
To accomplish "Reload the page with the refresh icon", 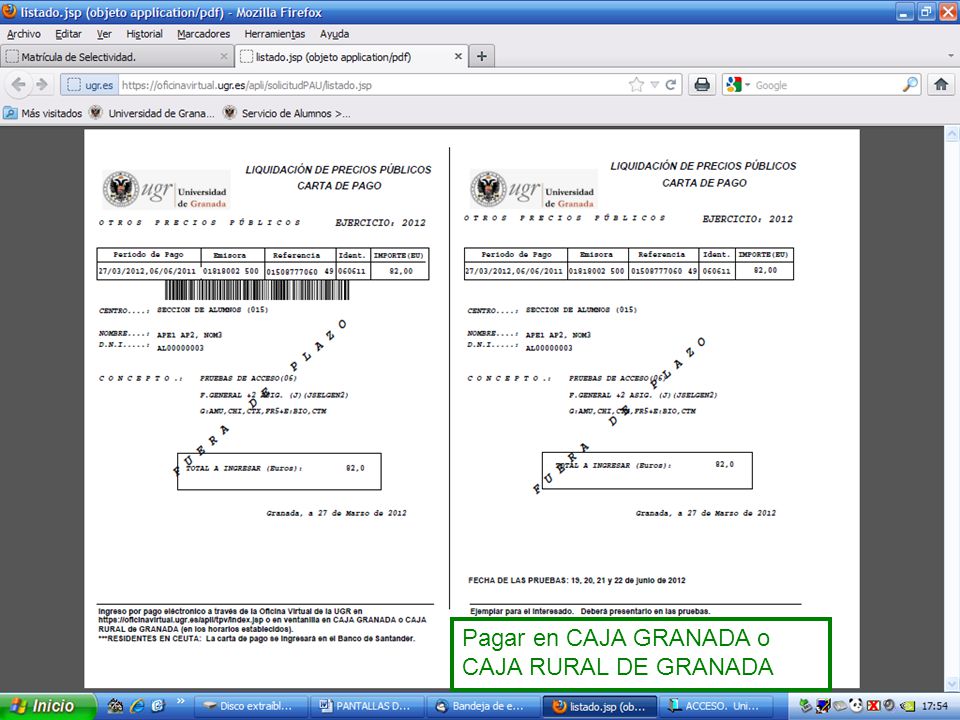I will (670, 84).
